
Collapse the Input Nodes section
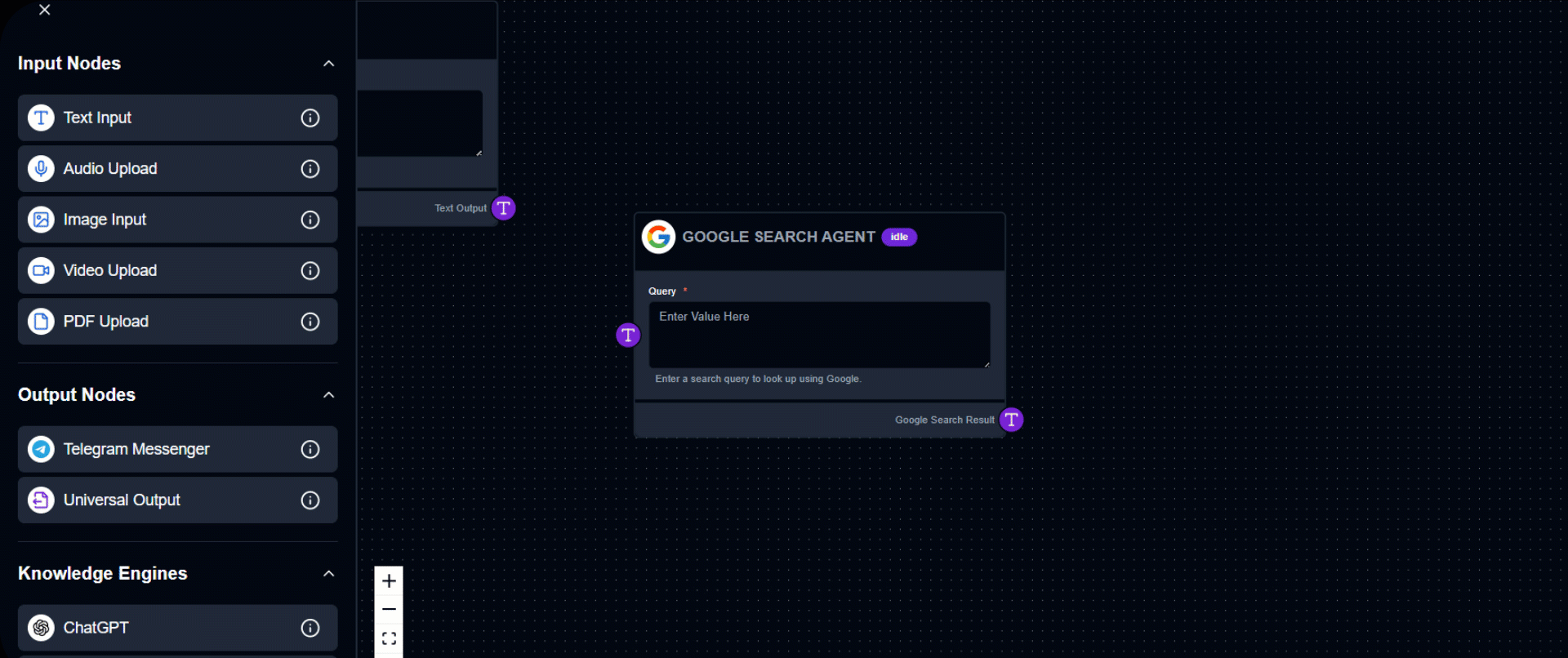pyautogui.click(x=328, y=64)
